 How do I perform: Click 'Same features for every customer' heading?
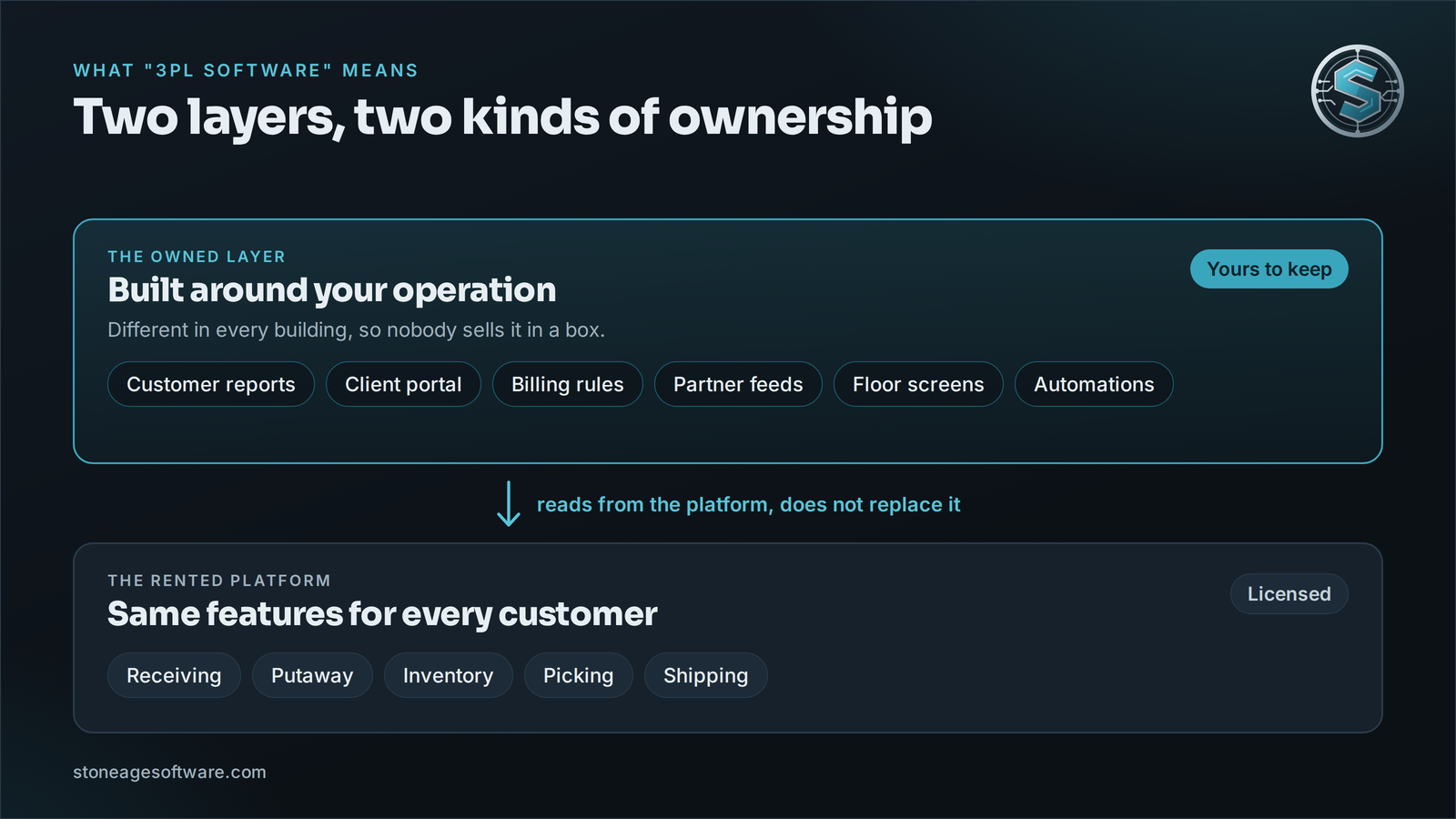pos(382,614)
